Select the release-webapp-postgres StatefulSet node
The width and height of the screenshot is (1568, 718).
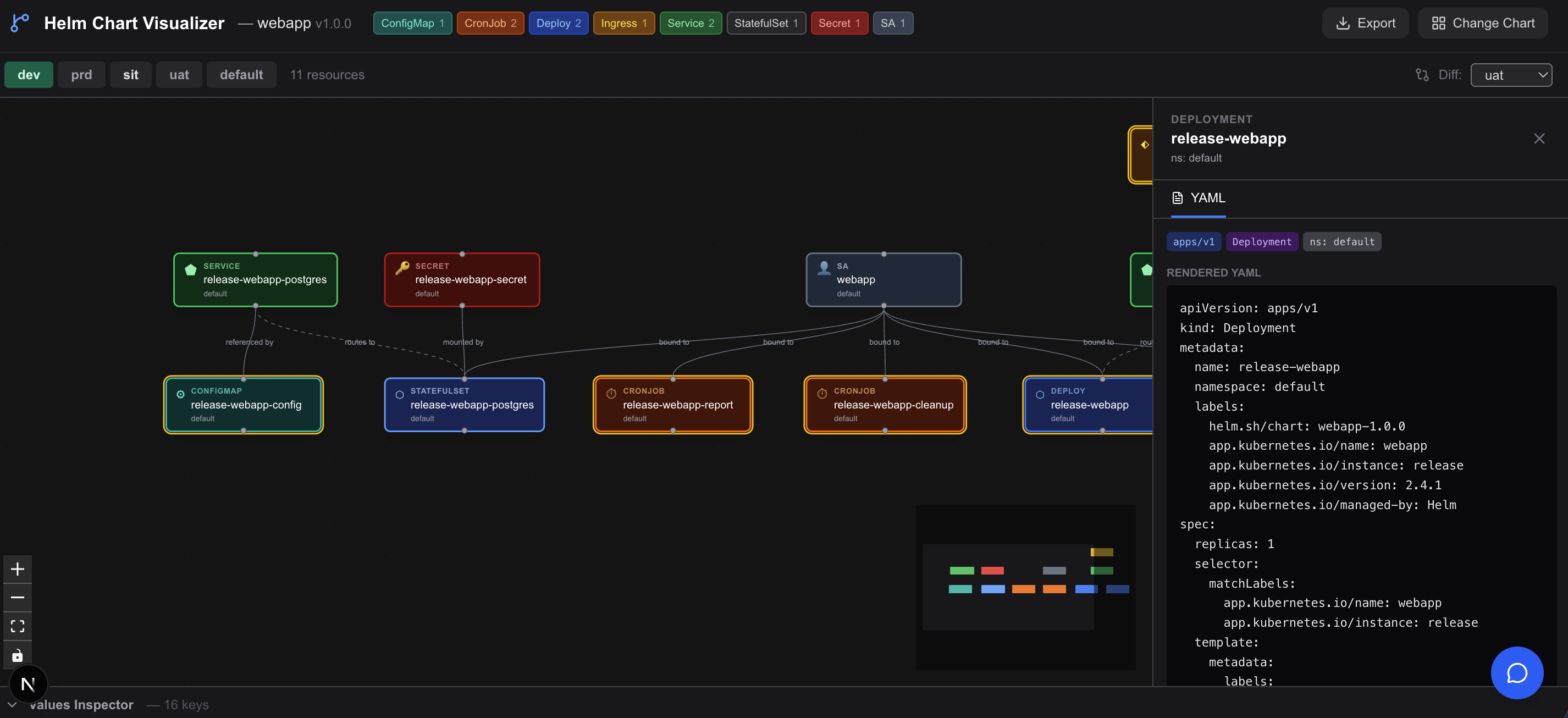465,405
